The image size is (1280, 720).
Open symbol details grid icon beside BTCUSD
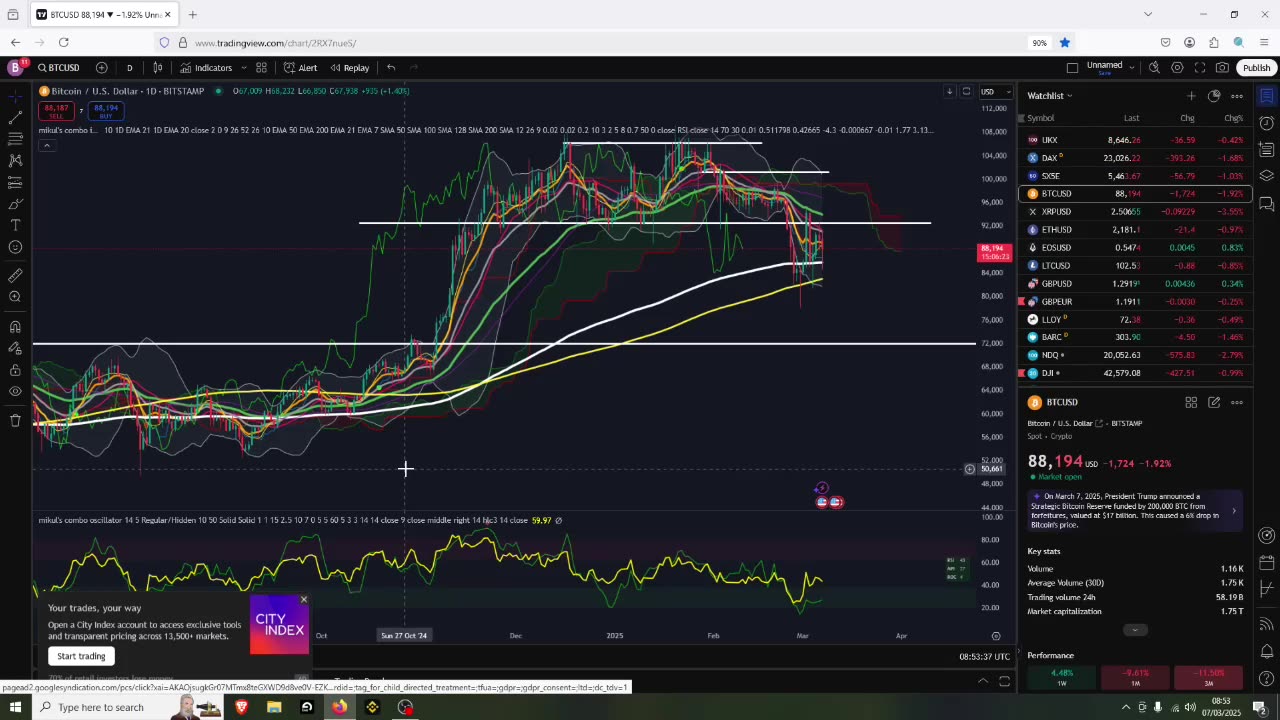1191,402
